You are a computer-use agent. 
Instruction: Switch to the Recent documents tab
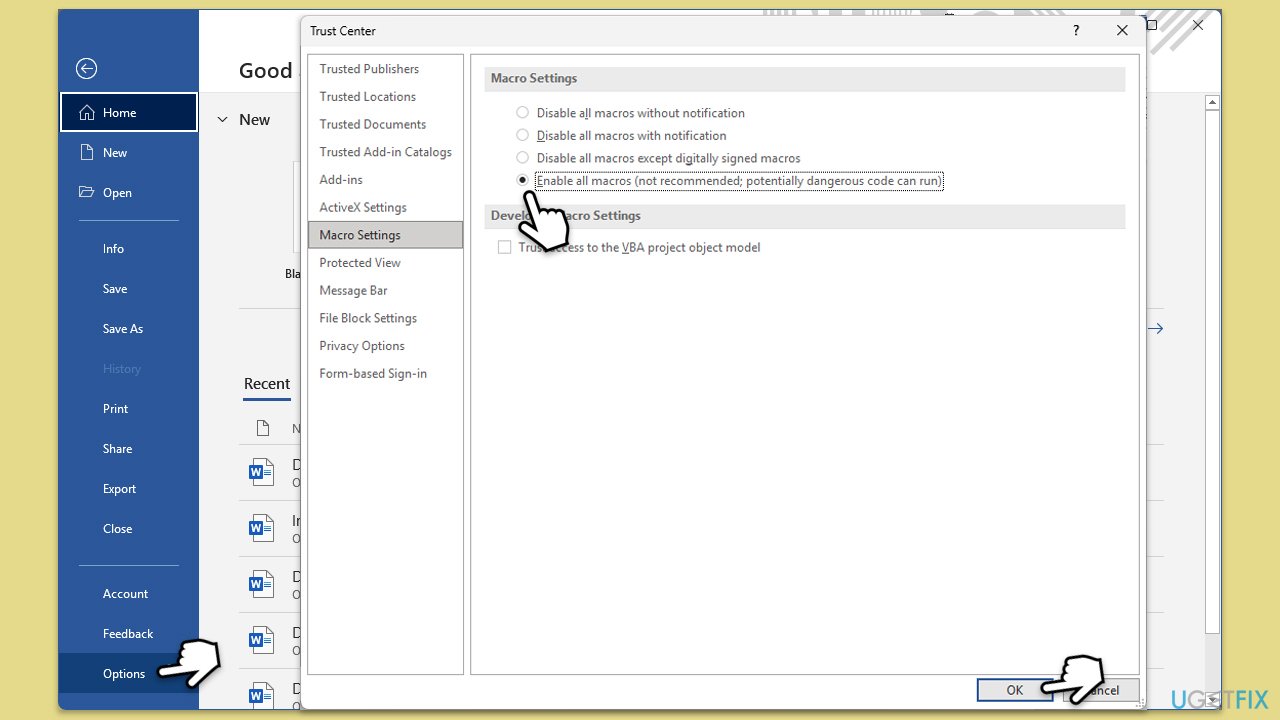[267, 384]
